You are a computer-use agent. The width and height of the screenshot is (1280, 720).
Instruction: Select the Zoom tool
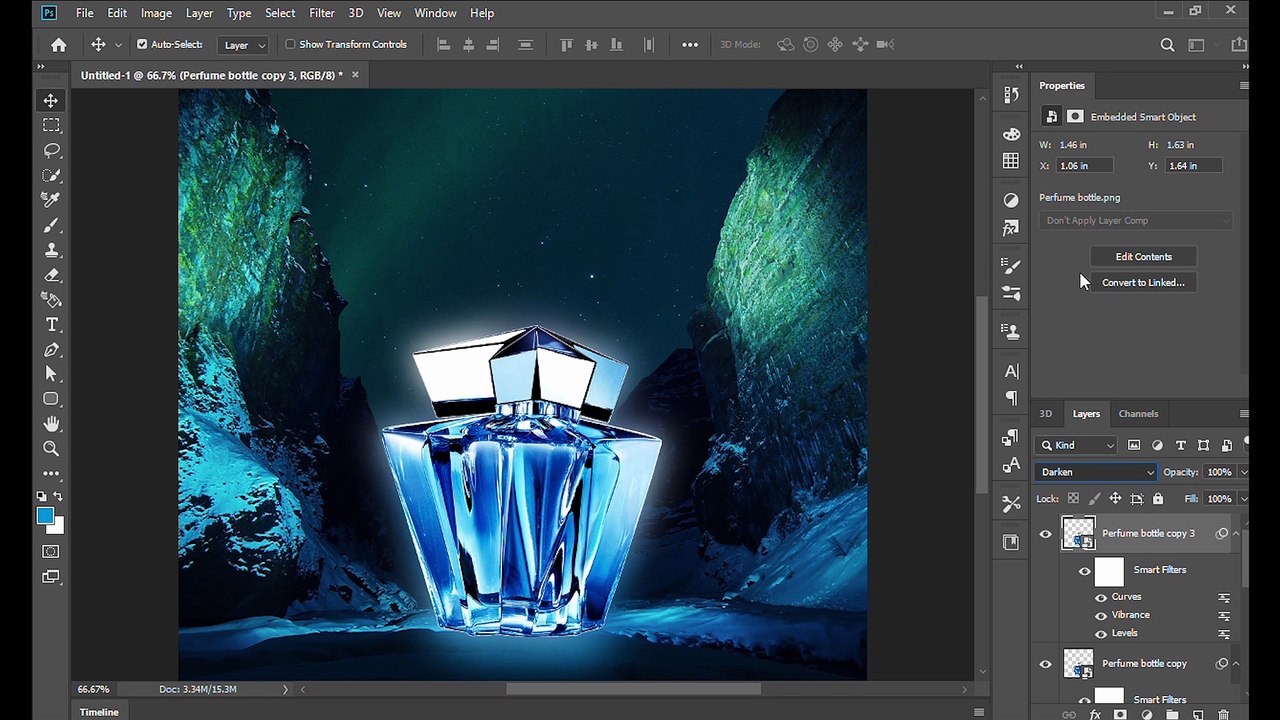[51, 449]
